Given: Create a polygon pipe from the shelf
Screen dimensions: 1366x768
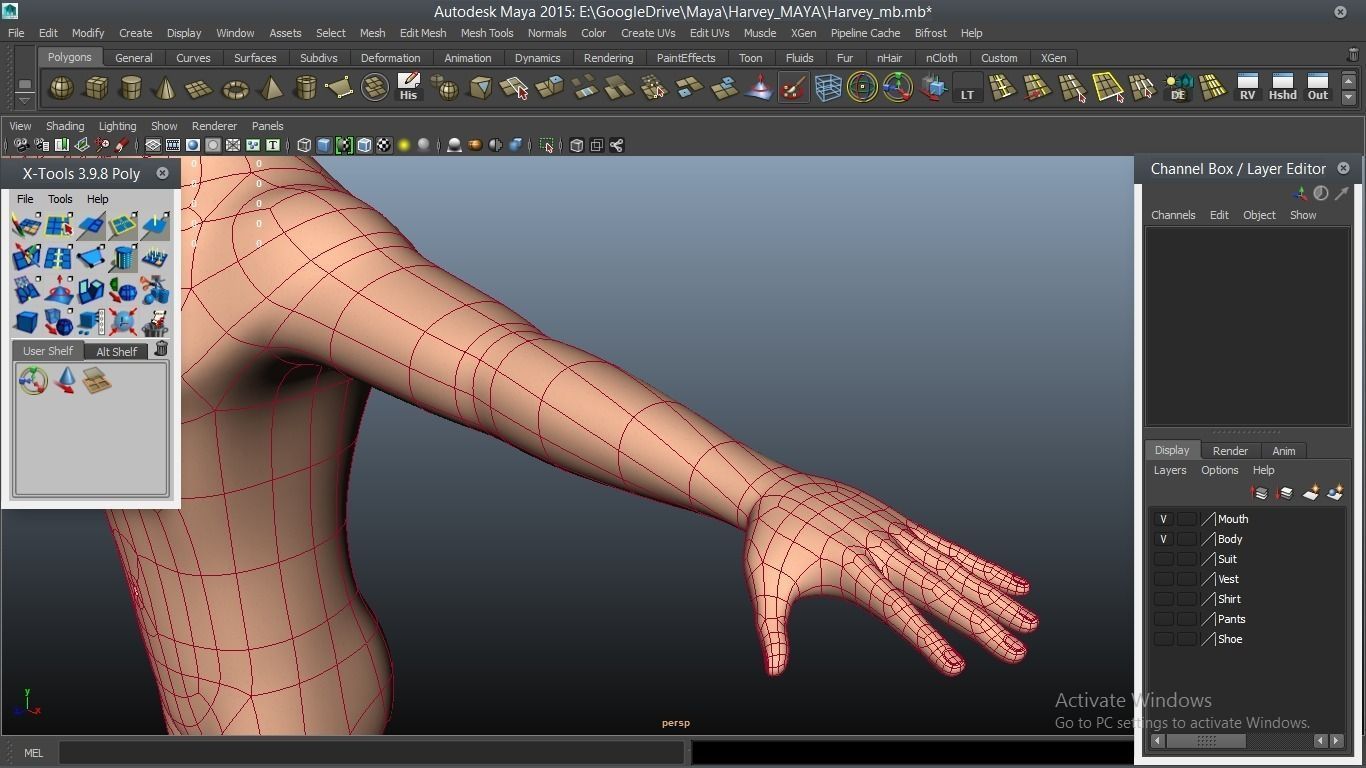Looking at the screenshot, I should tap(305, 88).
